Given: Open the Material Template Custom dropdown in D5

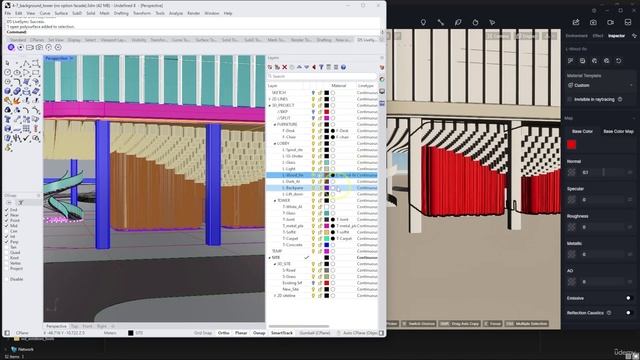Looking at the screenshot, I should [x=600, y=85].
